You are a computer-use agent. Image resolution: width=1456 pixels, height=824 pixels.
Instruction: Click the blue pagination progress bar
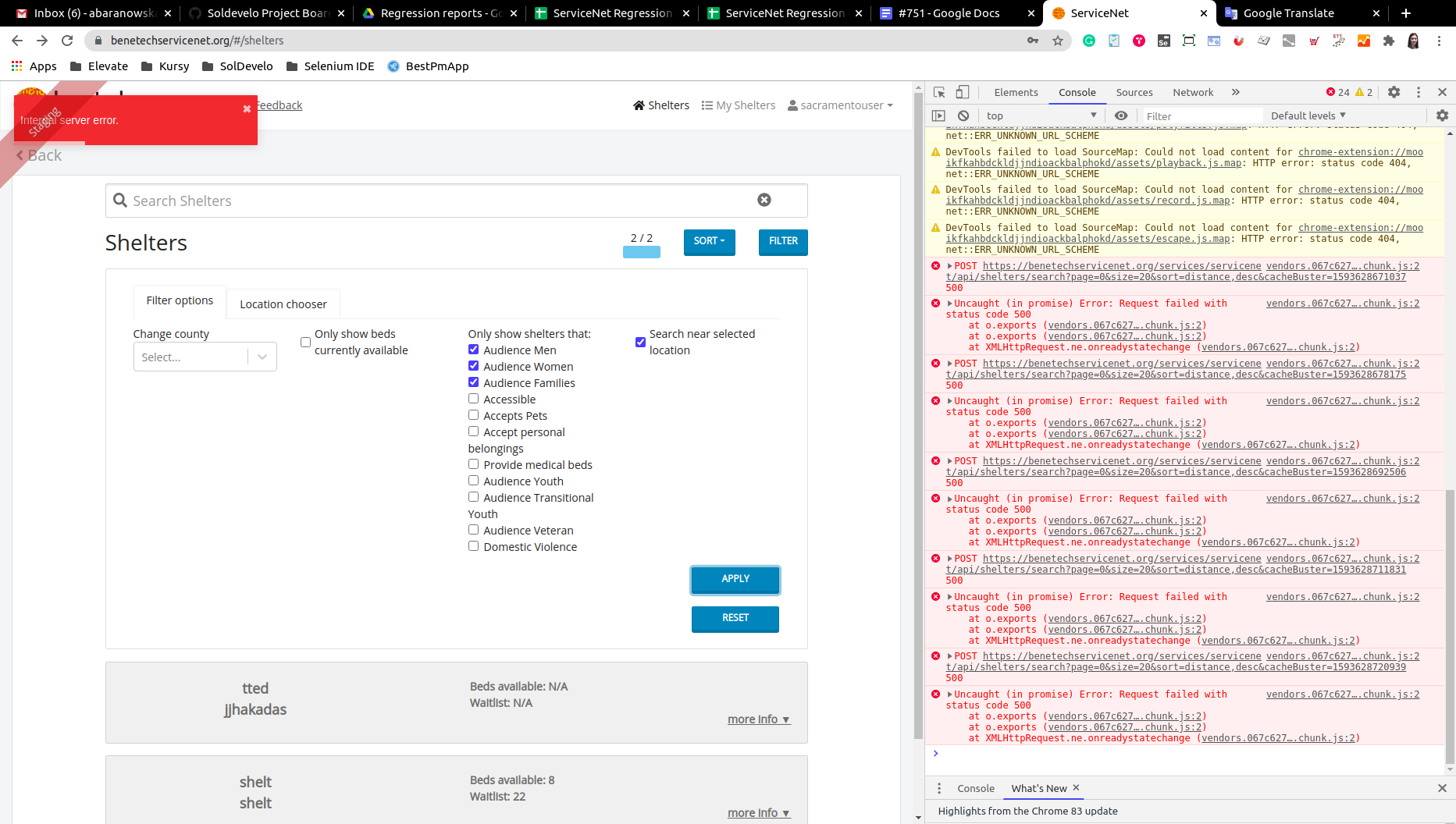point(641,251)
